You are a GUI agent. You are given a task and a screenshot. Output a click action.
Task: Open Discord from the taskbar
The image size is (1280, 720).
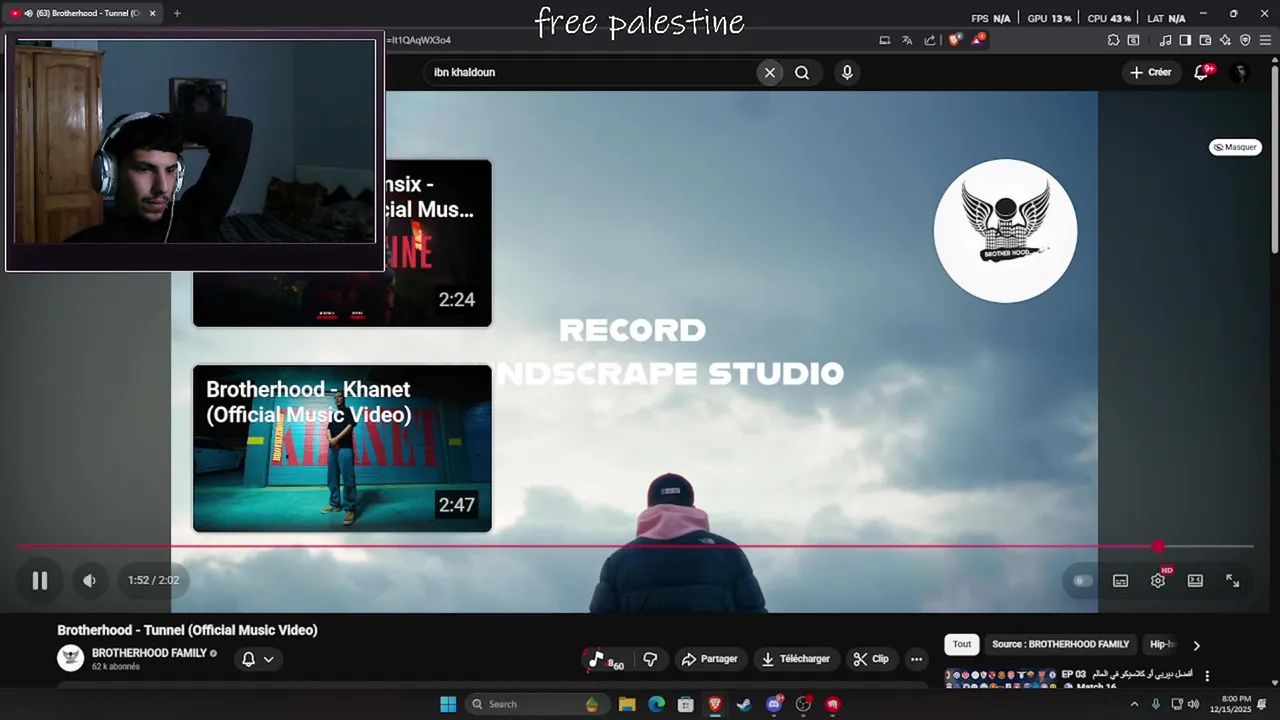pyautogui.click(x=774, y=704)
